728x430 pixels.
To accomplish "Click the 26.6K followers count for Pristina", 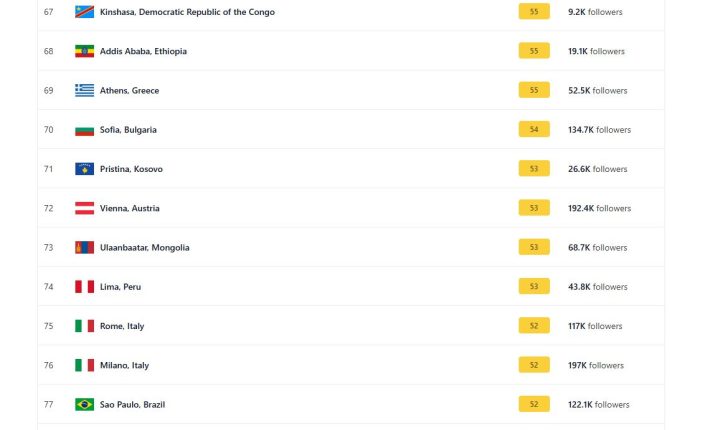I will click(x=598, y=169).
